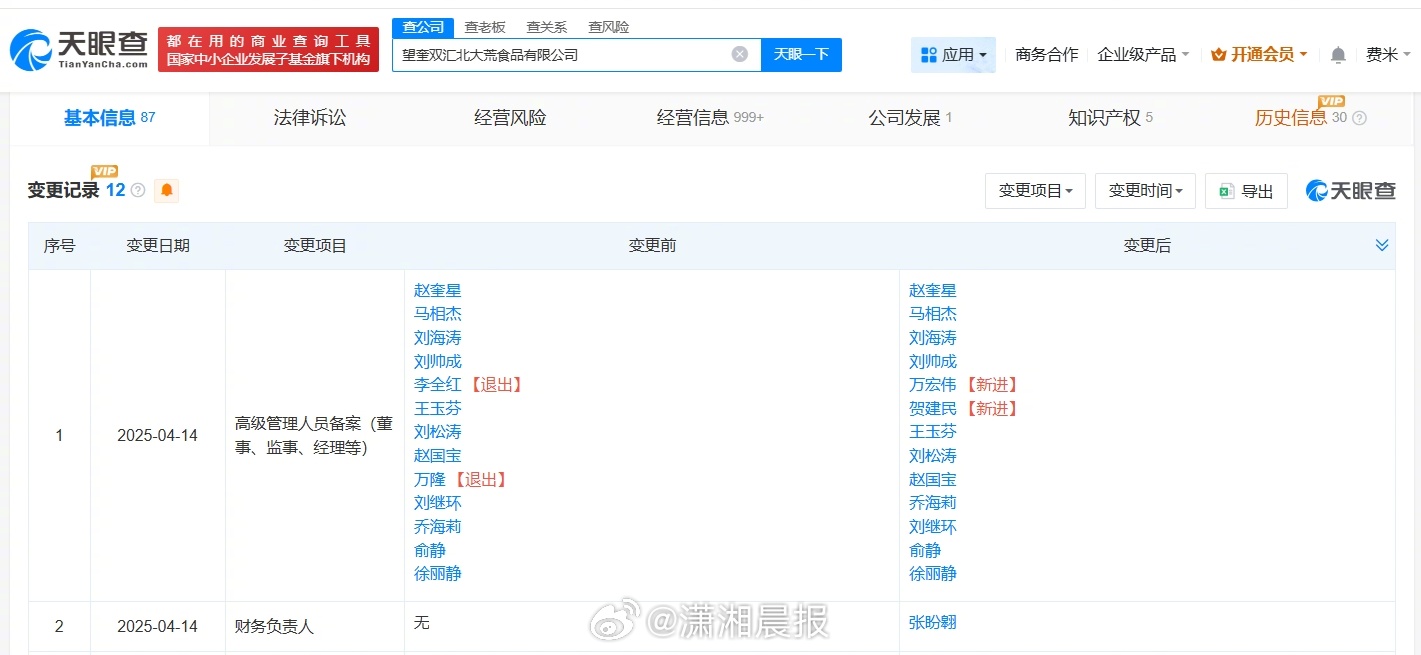Image resolution: width=1421 pixels, height=655 pixels.
Task: Expand 企业级产品 dropdown
Action: click(1143, 55)
